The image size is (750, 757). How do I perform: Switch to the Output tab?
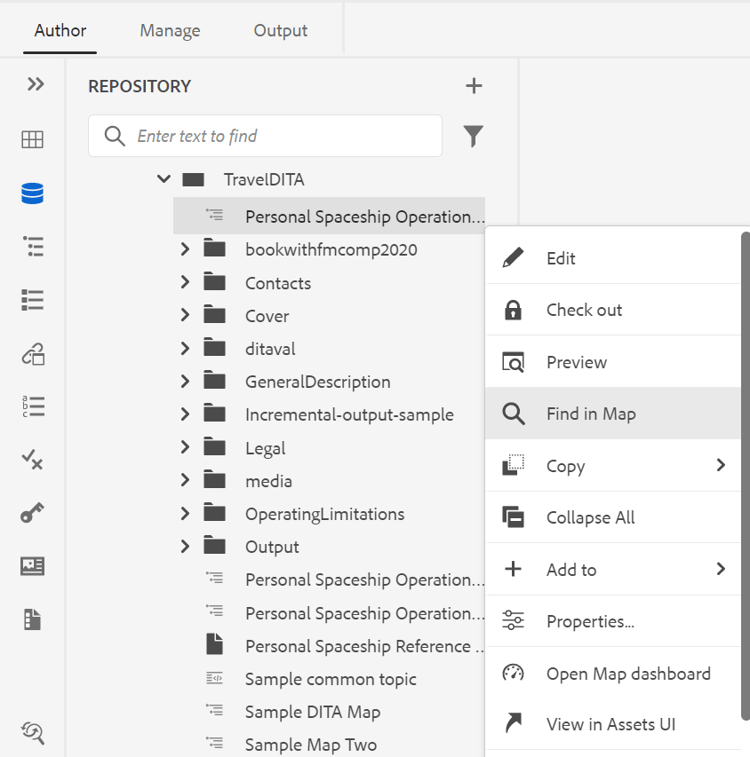pyautogui.click(x=280, y=30)
